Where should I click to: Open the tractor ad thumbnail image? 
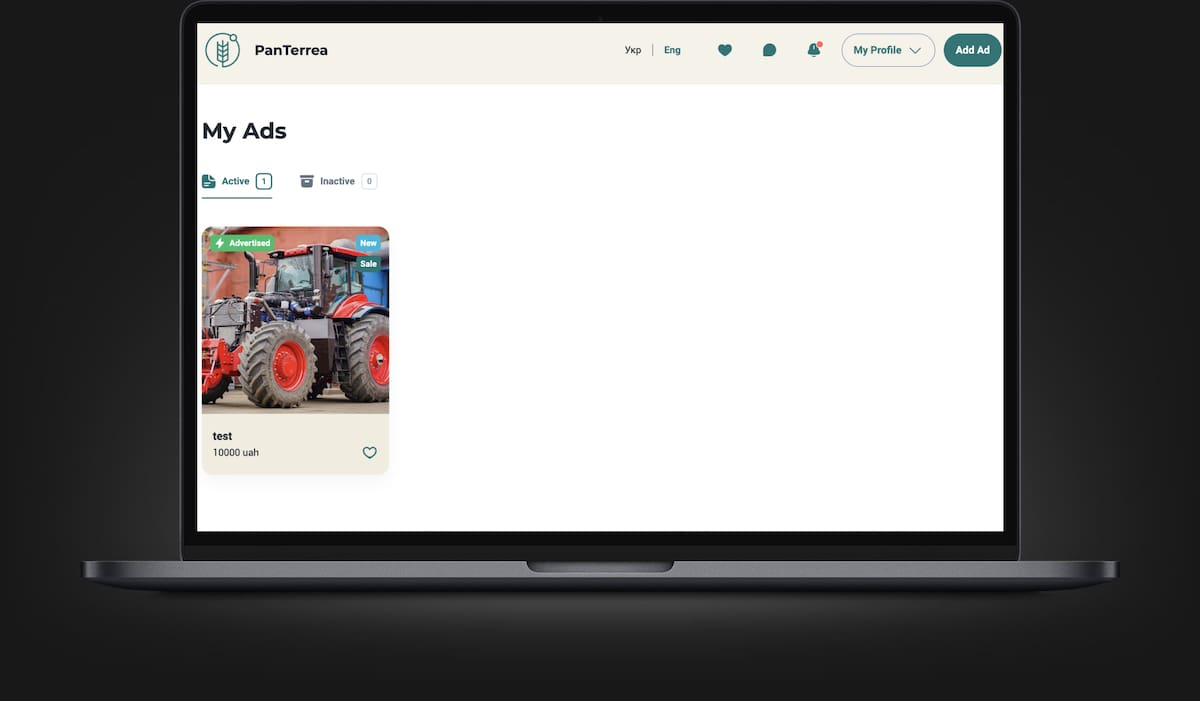295,320
